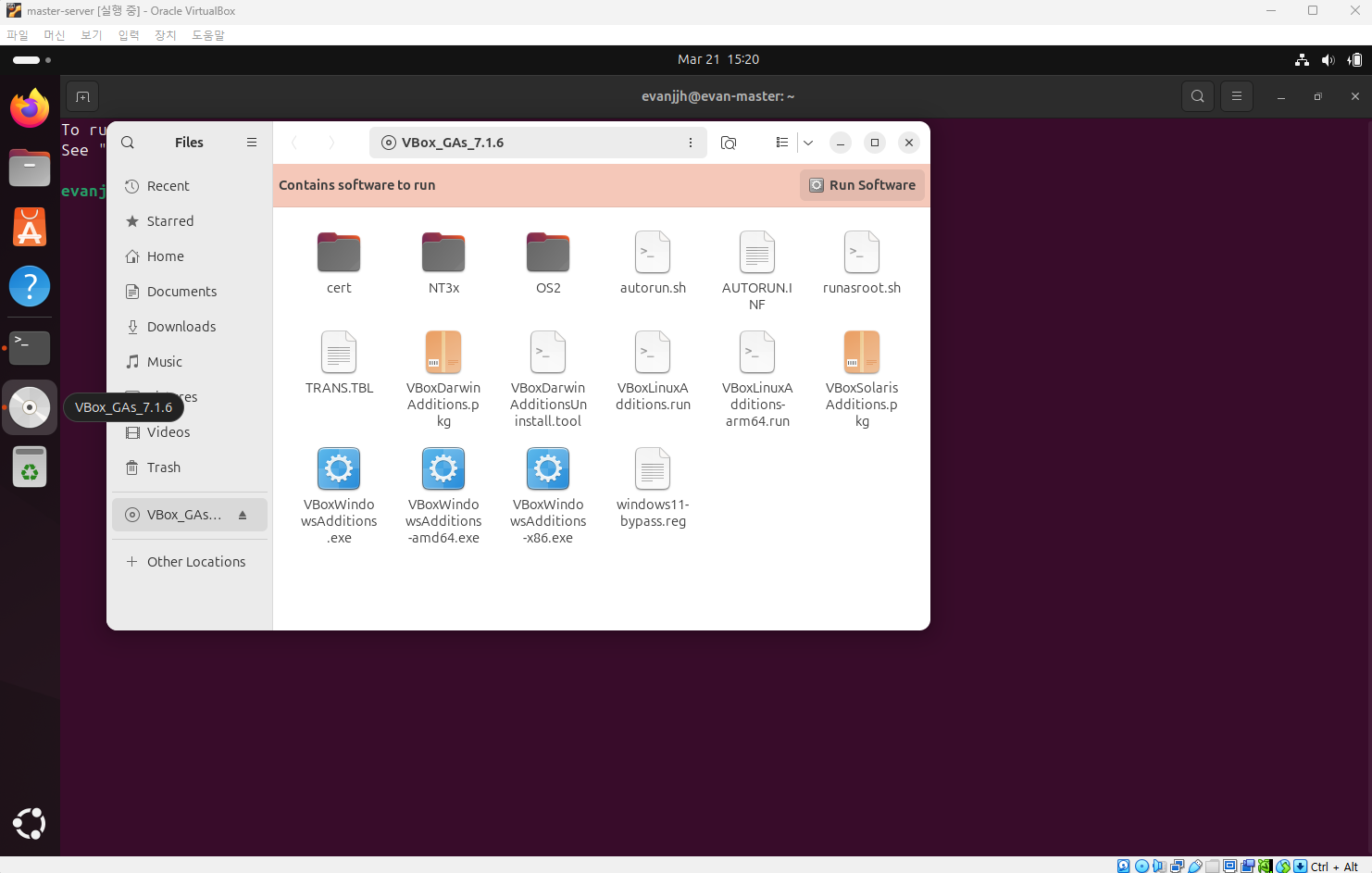This screenshot has height=873, width=1372.
Task: Open the path bar kebab menu
Action: click(x=691, y=143)
